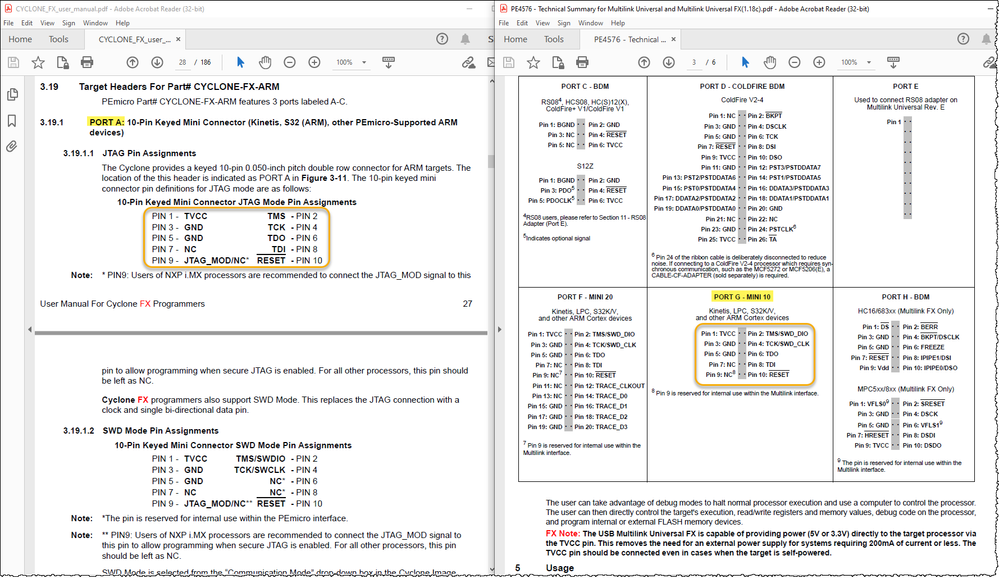Switch to Home tab in CYCLONE window
999x578 pixels.
20,39
